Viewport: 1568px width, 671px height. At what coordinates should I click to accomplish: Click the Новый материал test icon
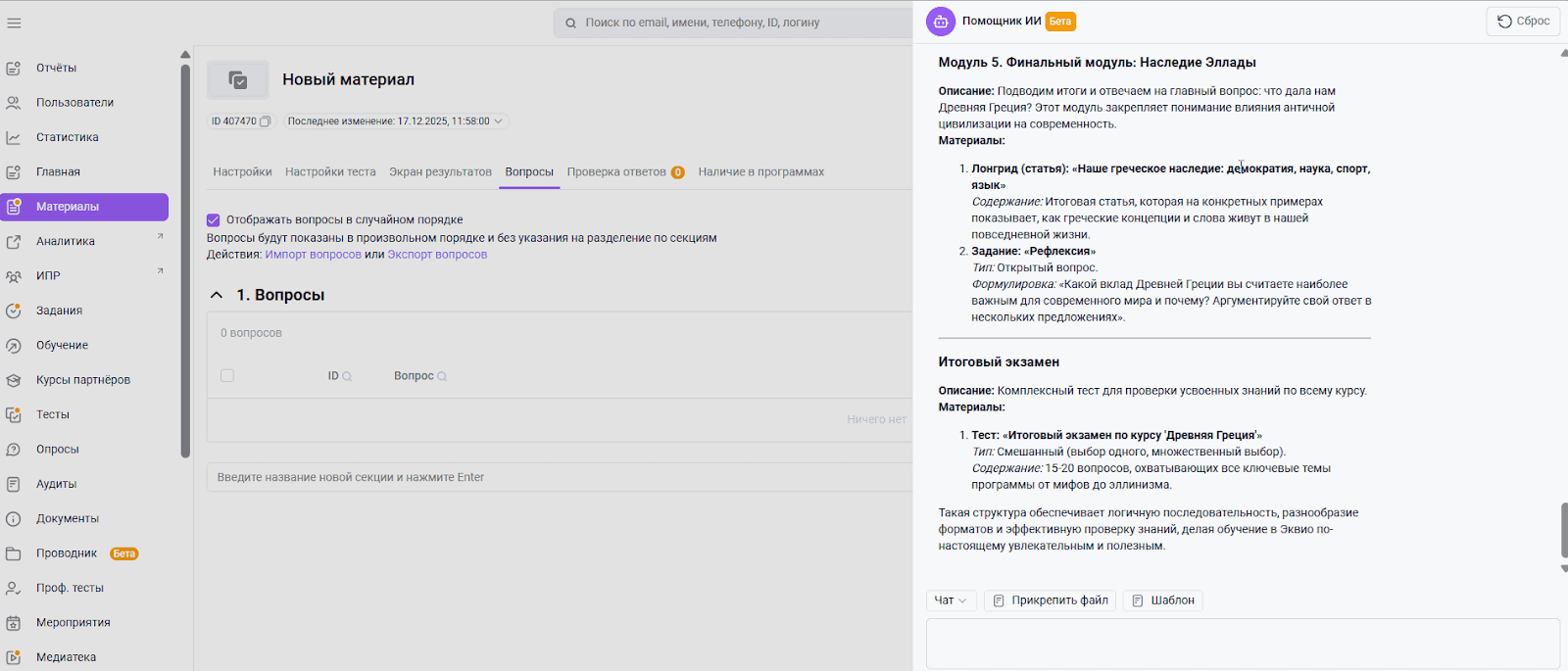pyautogui.click(x=238, y=79)
